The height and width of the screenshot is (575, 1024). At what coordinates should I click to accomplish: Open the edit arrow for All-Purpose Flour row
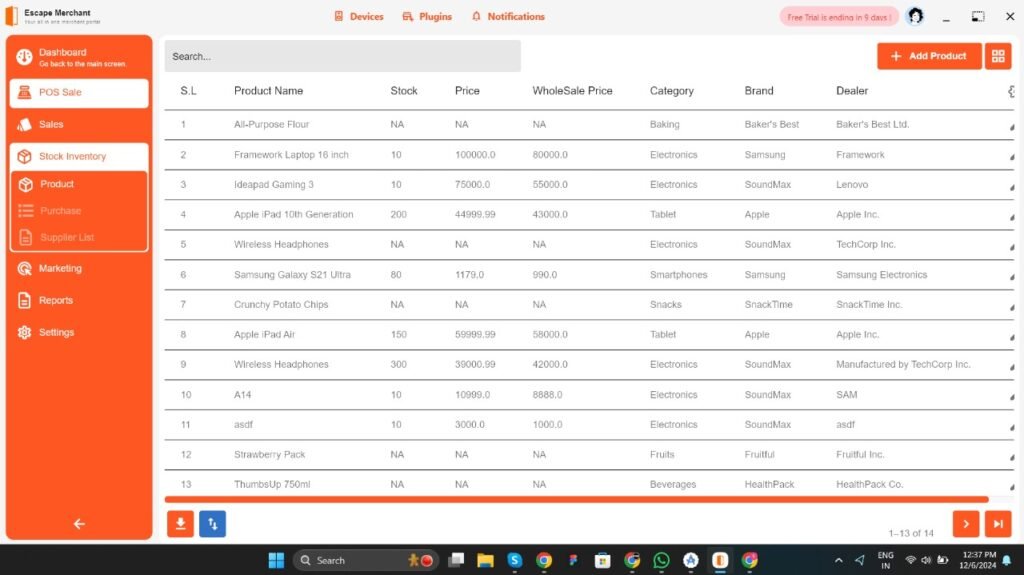click(1011, 126)
